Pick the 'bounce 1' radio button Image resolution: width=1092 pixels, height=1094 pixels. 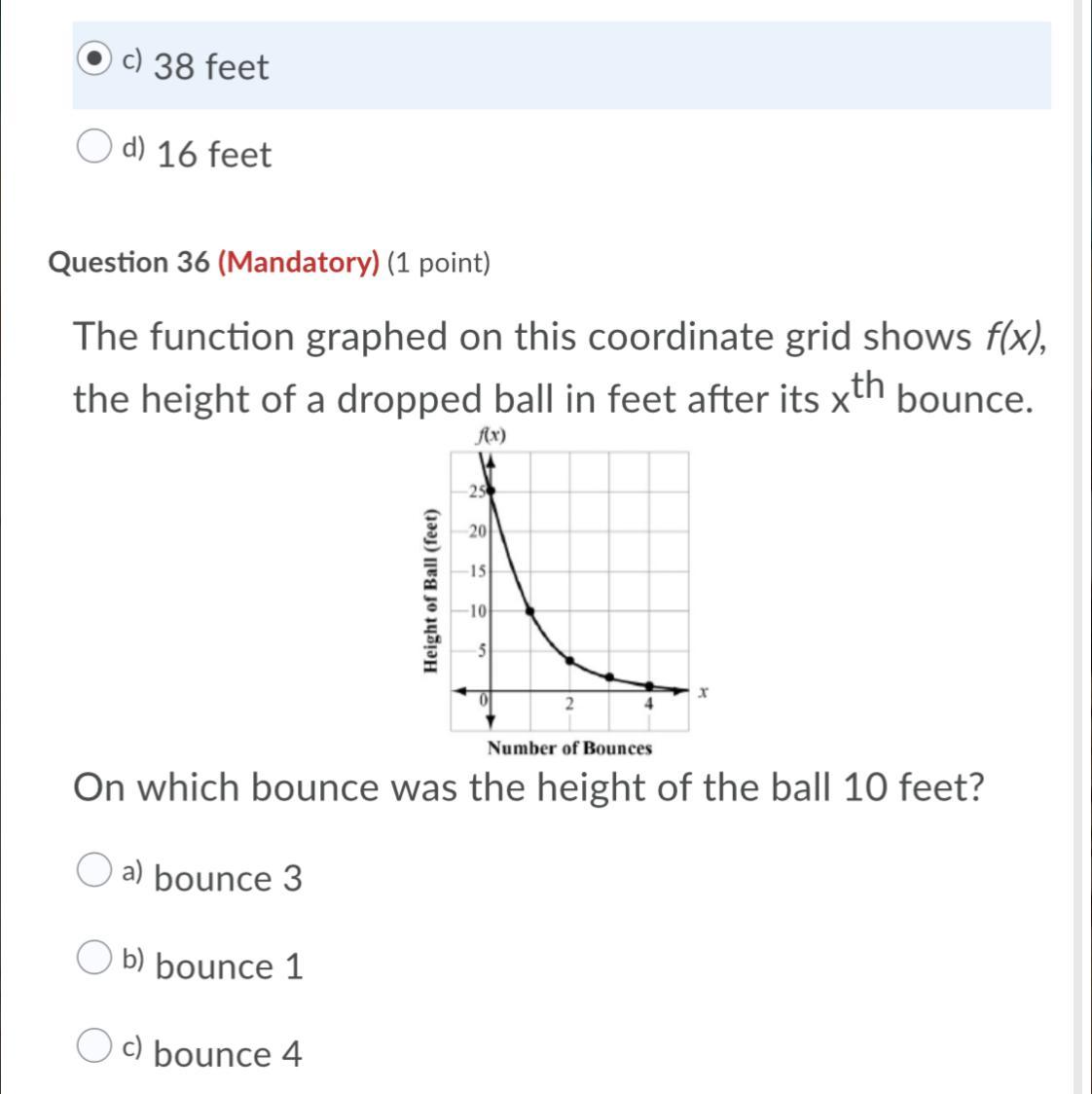point(94,959)
